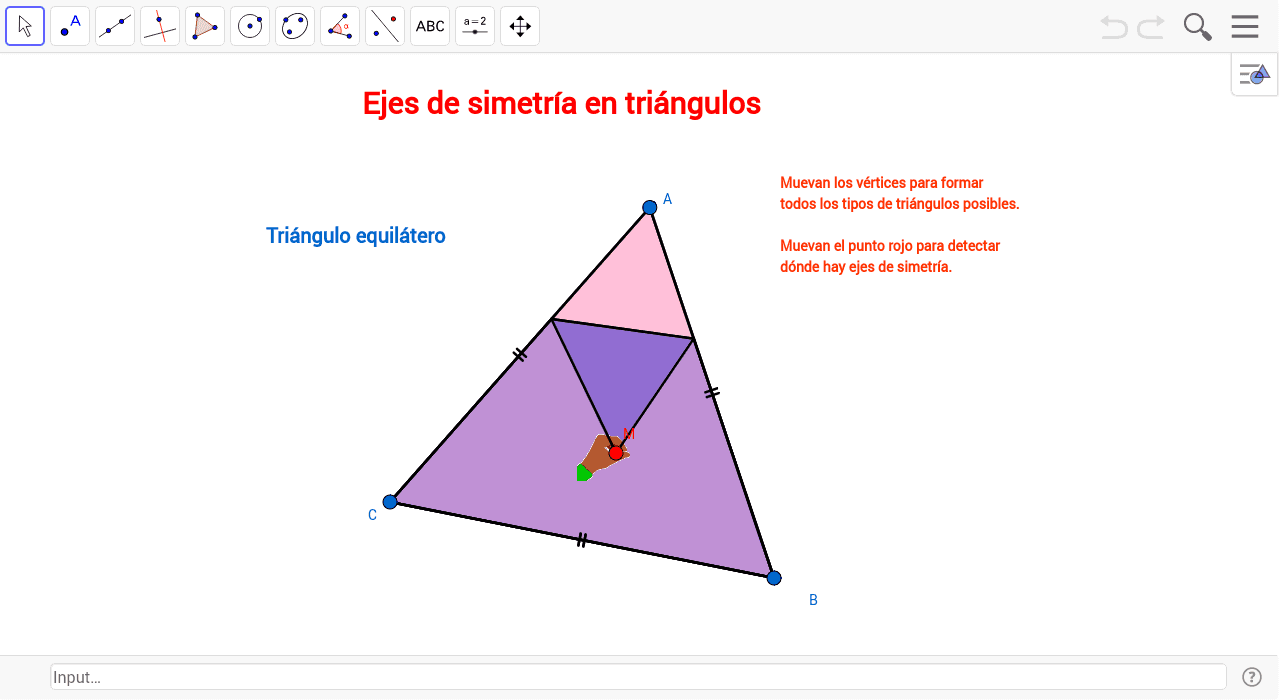Click the title 'Ejes de simetría en triángulos'
Image resolution: width=1279 pixels, height=700 pixels.
pos(562,103)
